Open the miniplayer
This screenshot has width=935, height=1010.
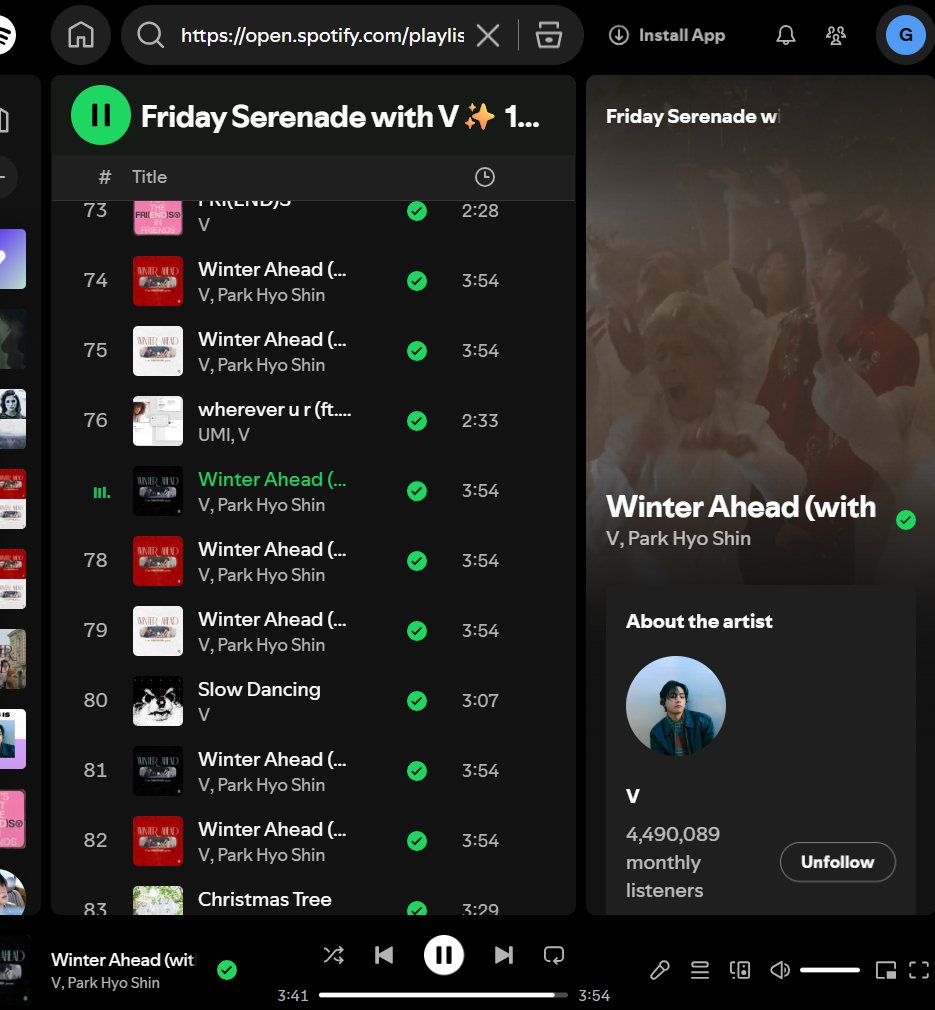pos(884,969)
